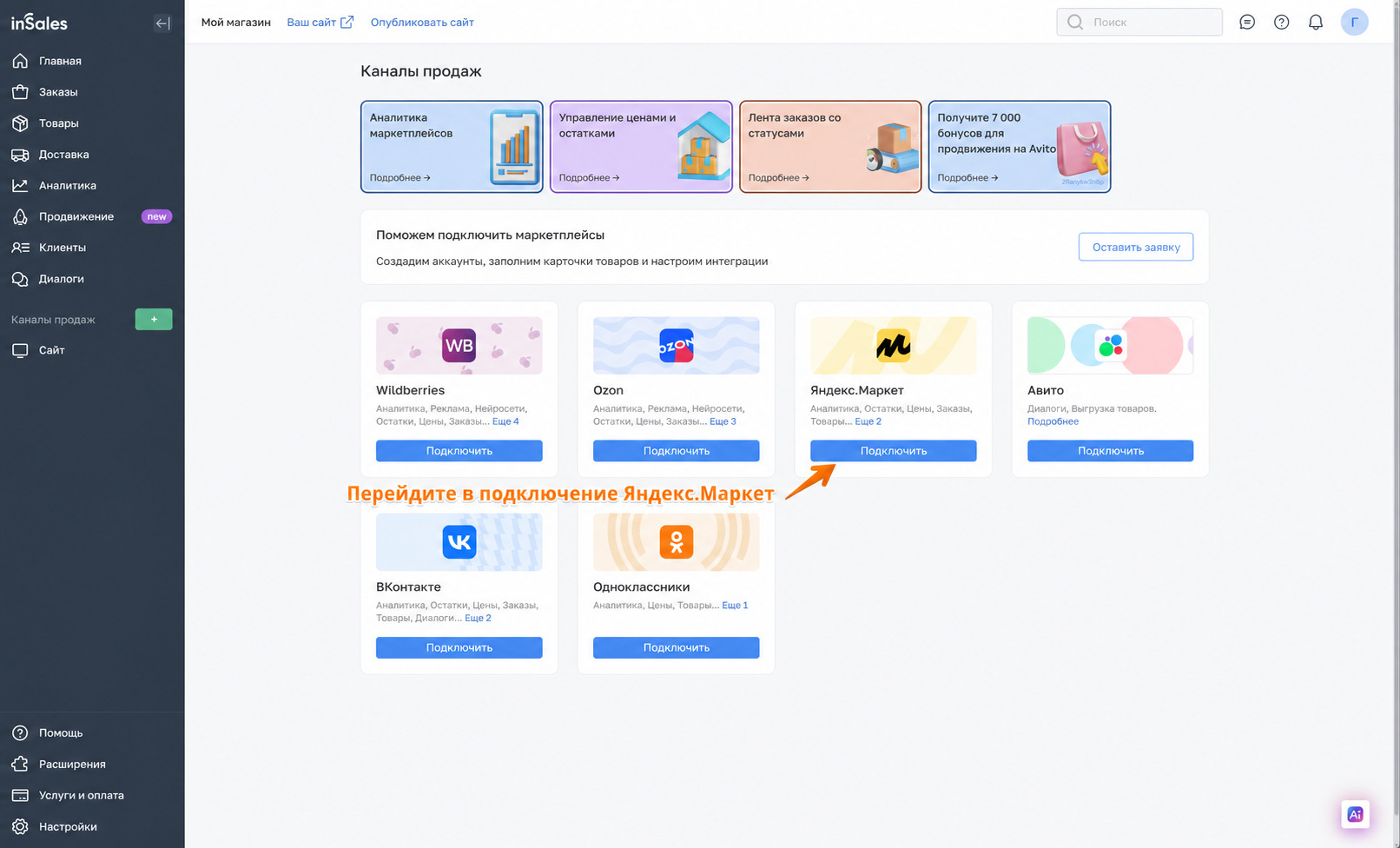
Task: Click the Wildberries logo tile
Action: click(459, 345)
